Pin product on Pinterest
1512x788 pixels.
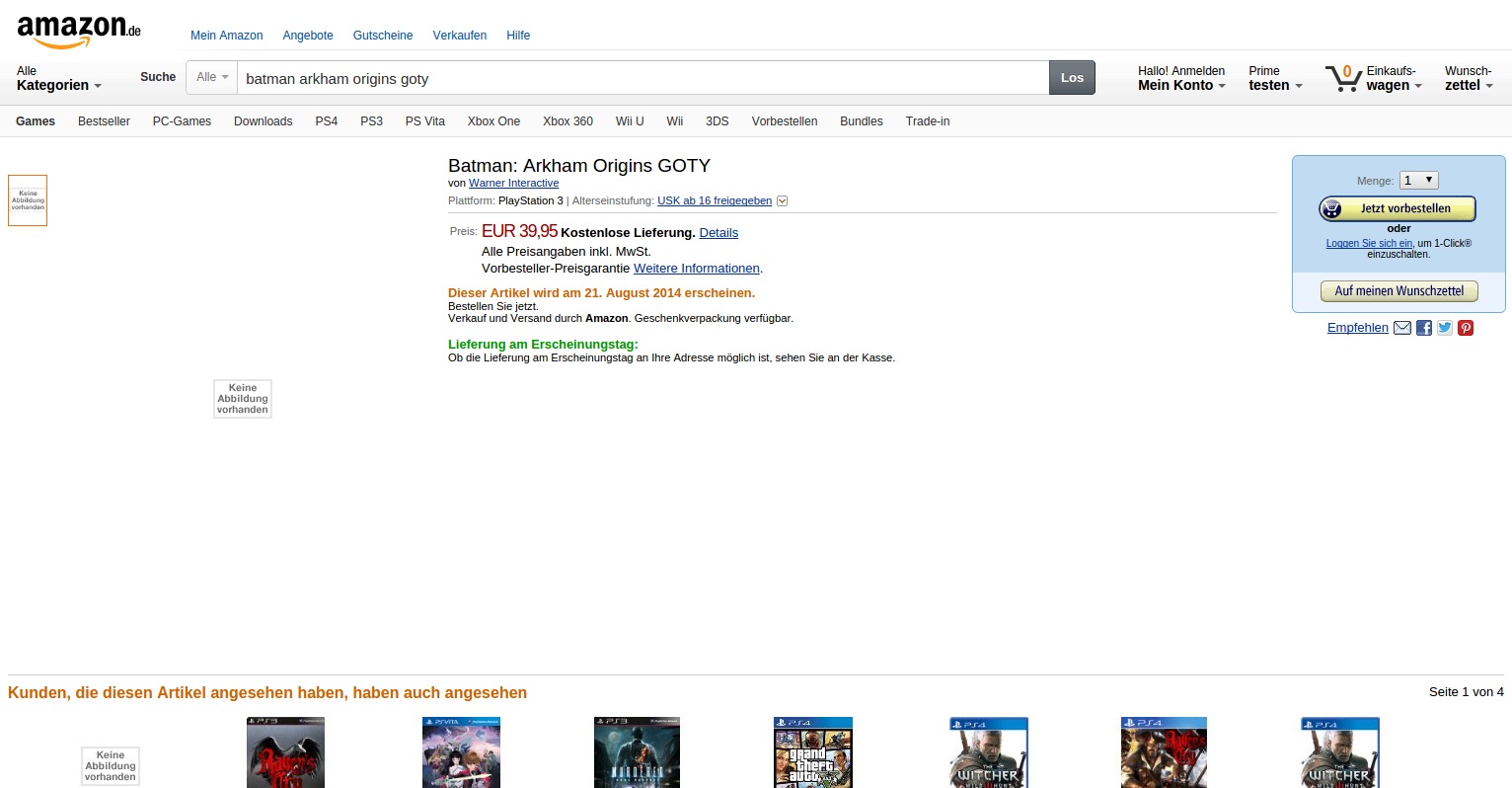tap(1466, 328)
